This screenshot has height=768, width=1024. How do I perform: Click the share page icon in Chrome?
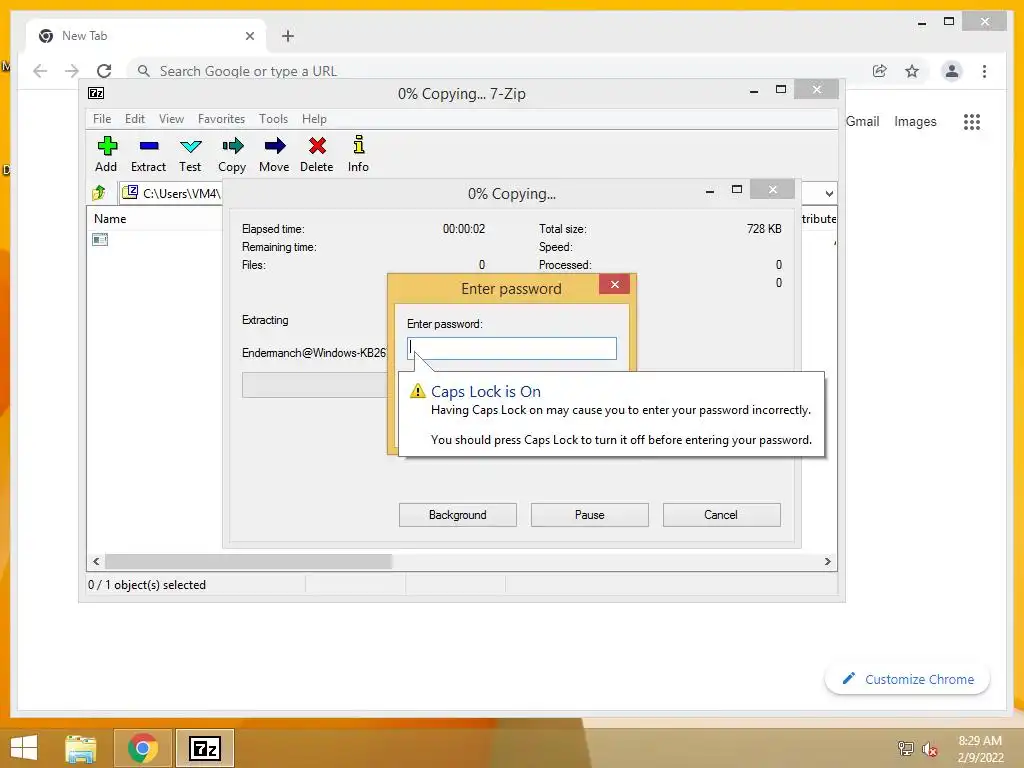click(880, 71)
